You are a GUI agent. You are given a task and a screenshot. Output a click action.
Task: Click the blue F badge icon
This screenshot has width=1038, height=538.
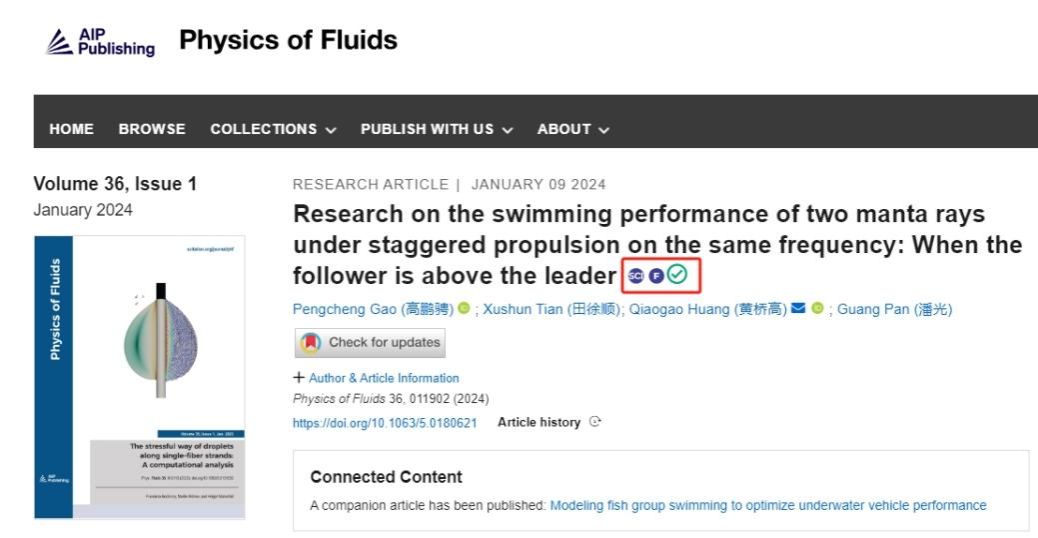tap(656, 275)
